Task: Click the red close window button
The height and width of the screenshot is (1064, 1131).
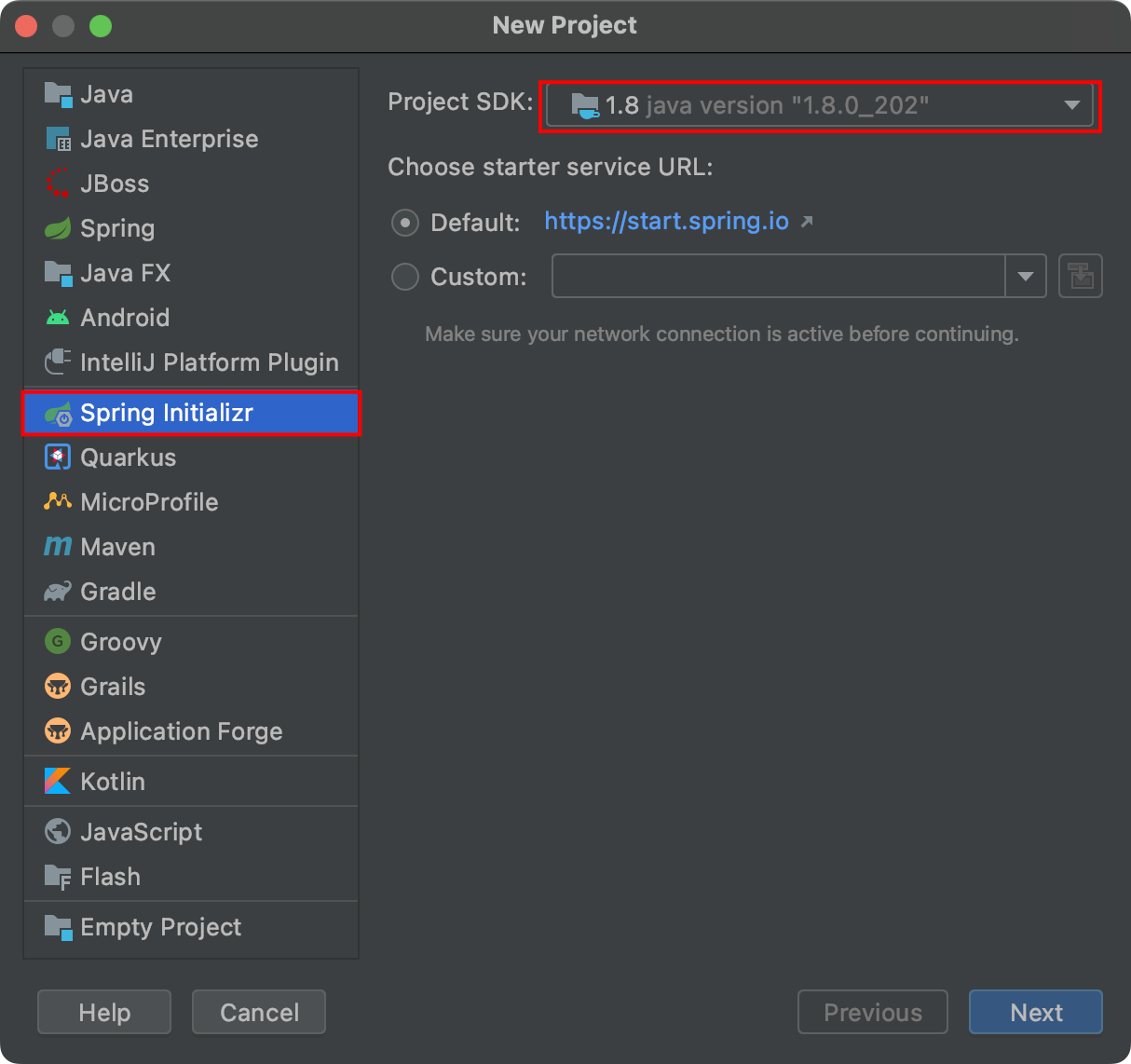Action: (26, 26)
